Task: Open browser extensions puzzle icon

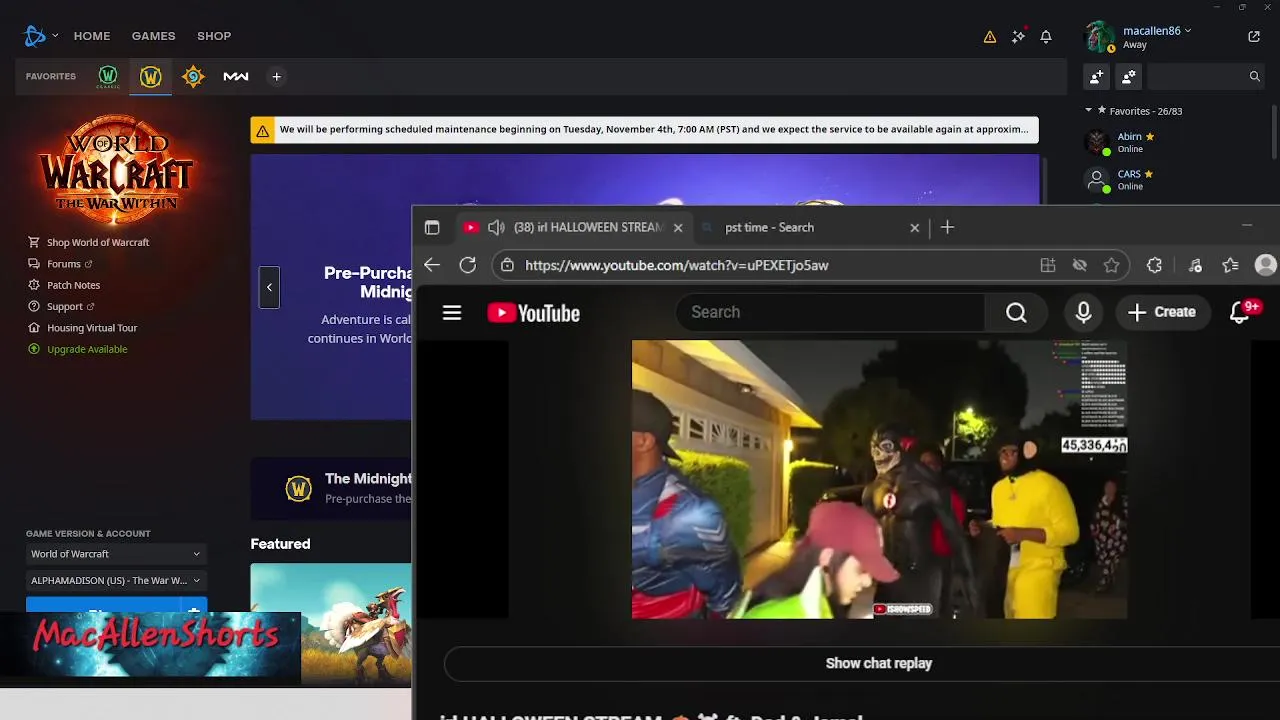Action: coord(1154,265)
